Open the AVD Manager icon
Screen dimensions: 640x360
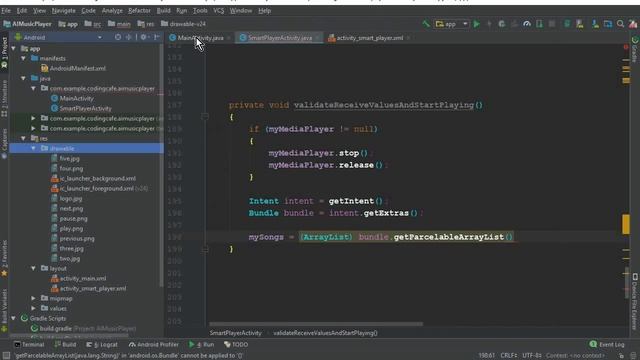[580, 24]
